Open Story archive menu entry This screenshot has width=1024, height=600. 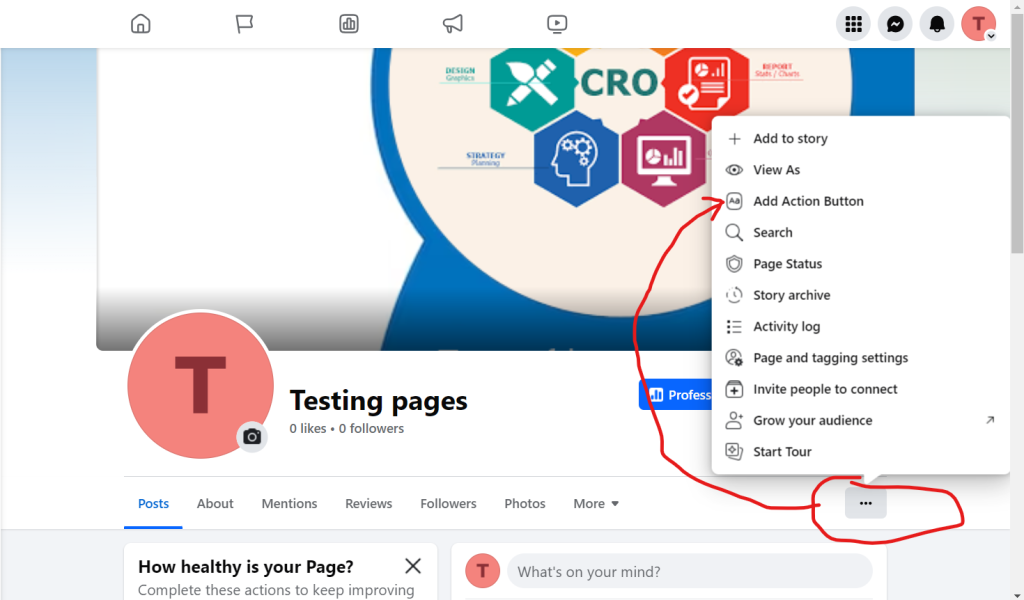[861, 295]
